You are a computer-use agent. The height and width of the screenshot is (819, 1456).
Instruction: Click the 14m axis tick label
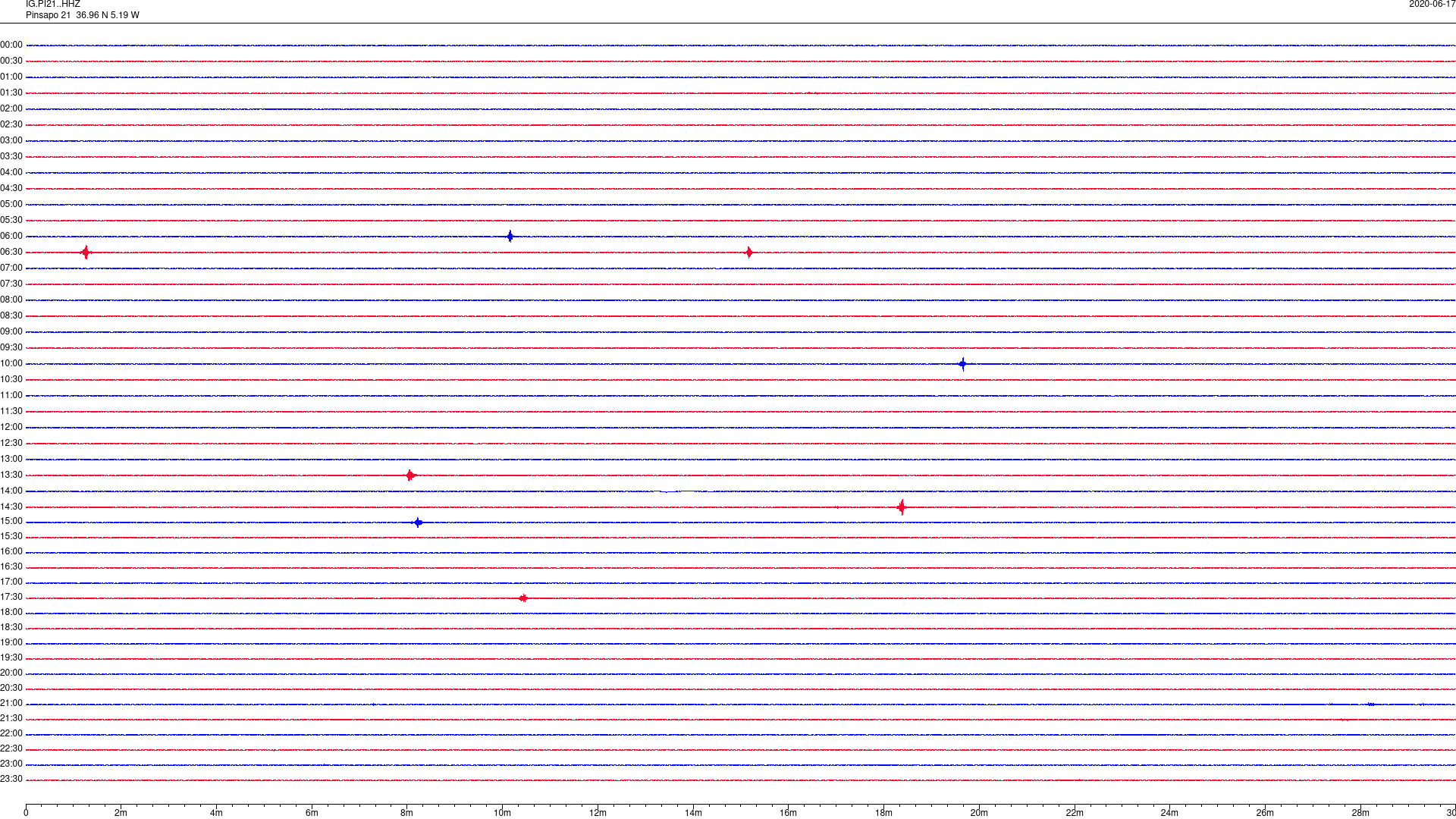(693, 813)
